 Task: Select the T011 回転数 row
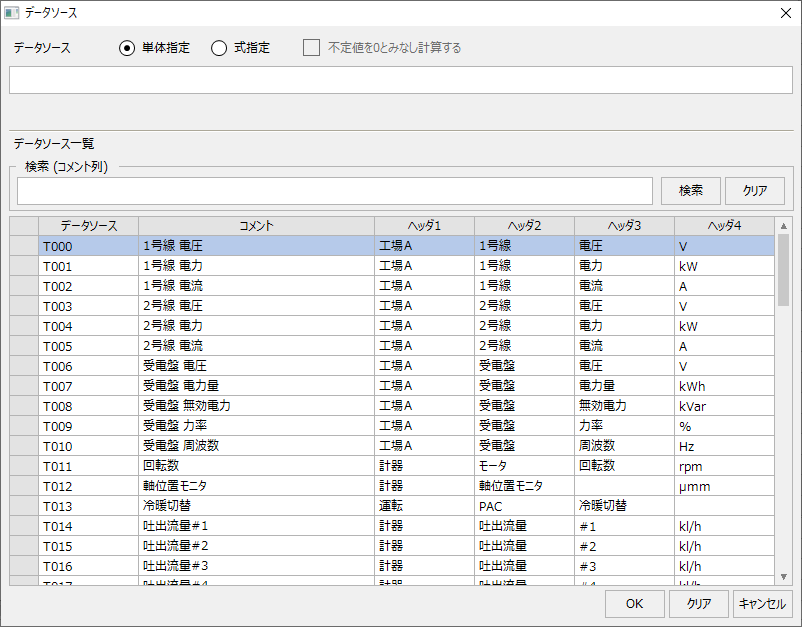coord(256,466)
